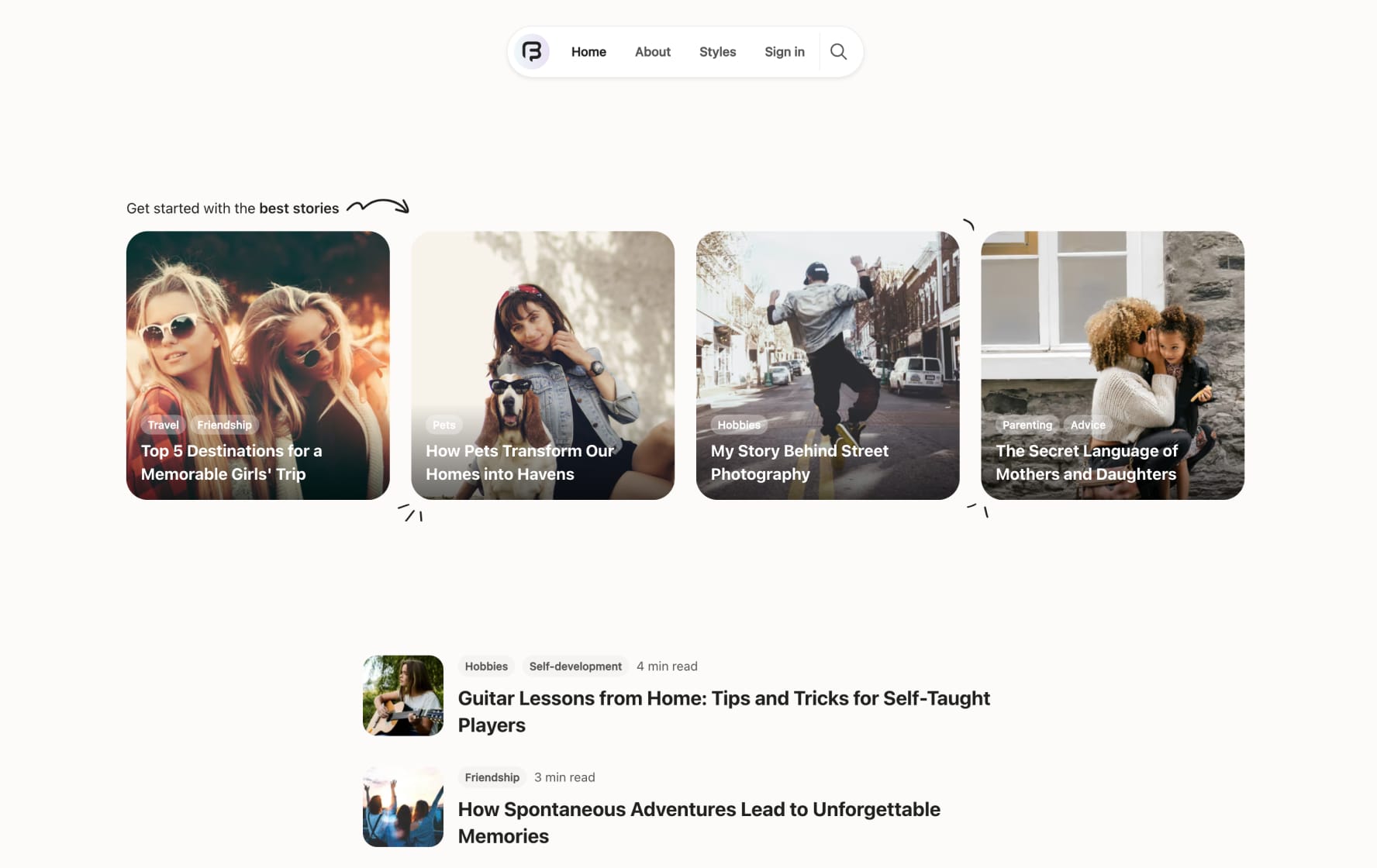1377x868 pixels.
Task: Select the Advice tag on the mothers story
Action: (1088, 425)
